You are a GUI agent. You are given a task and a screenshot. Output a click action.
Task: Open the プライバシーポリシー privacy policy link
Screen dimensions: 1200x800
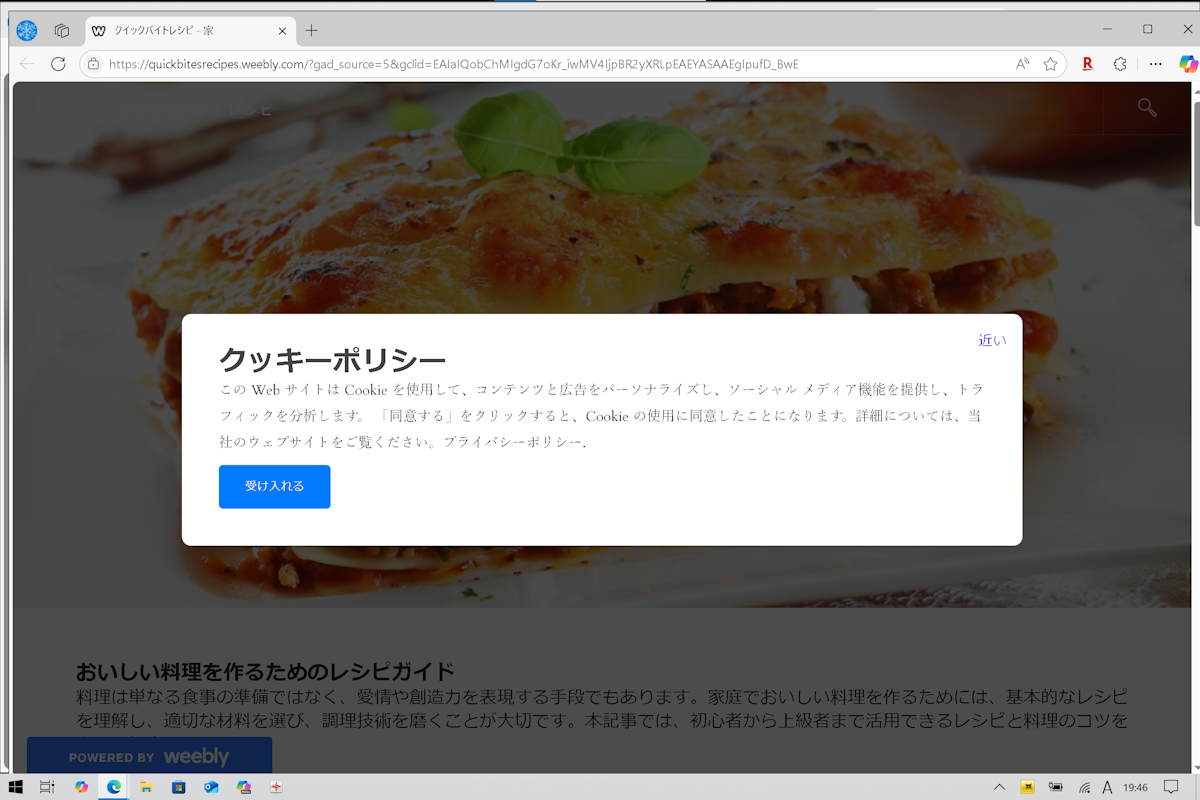coord(513,441)
